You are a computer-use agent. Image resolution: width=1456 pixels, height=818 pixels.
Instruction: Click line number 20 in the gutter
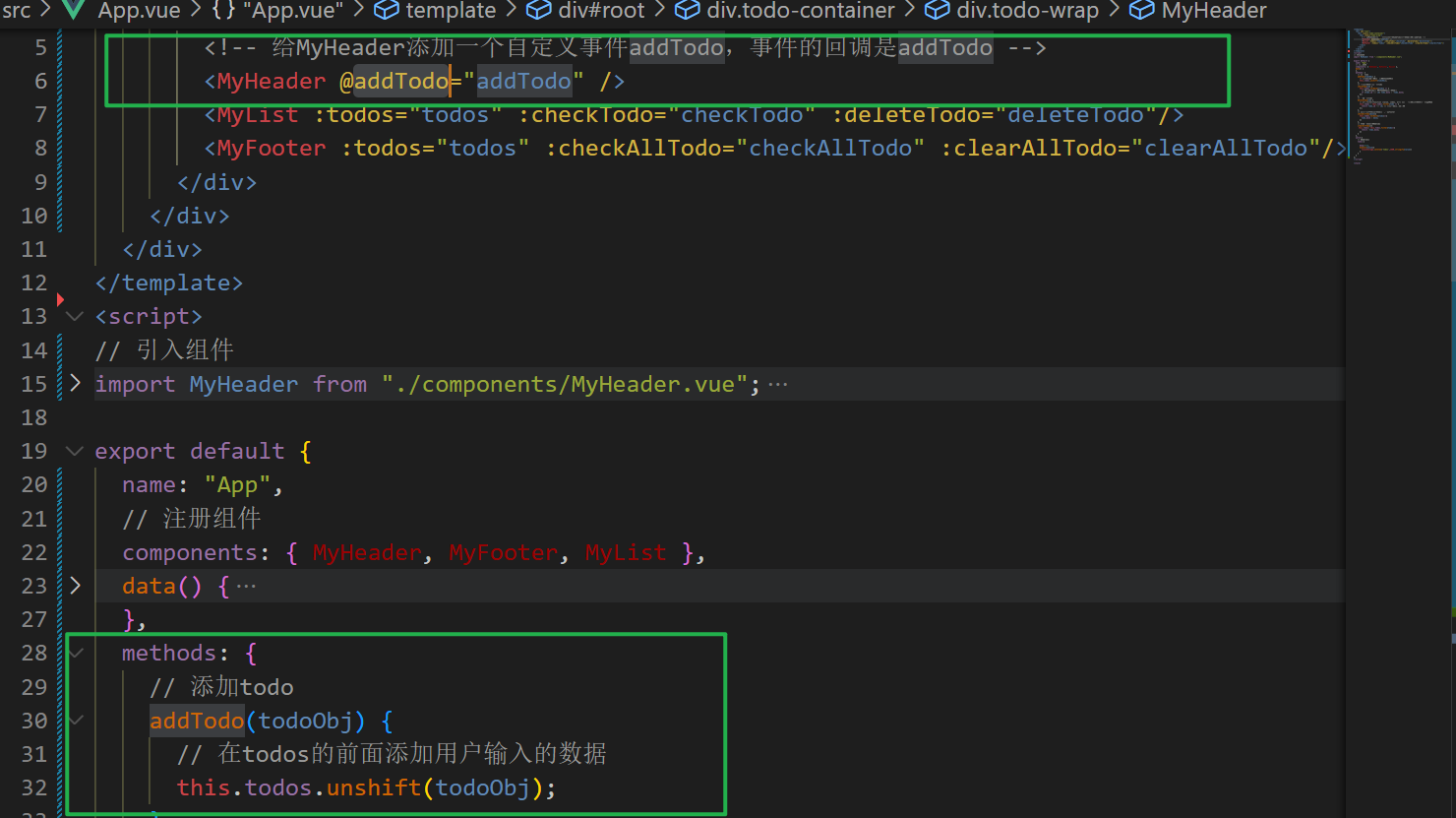tap(33, 484)
